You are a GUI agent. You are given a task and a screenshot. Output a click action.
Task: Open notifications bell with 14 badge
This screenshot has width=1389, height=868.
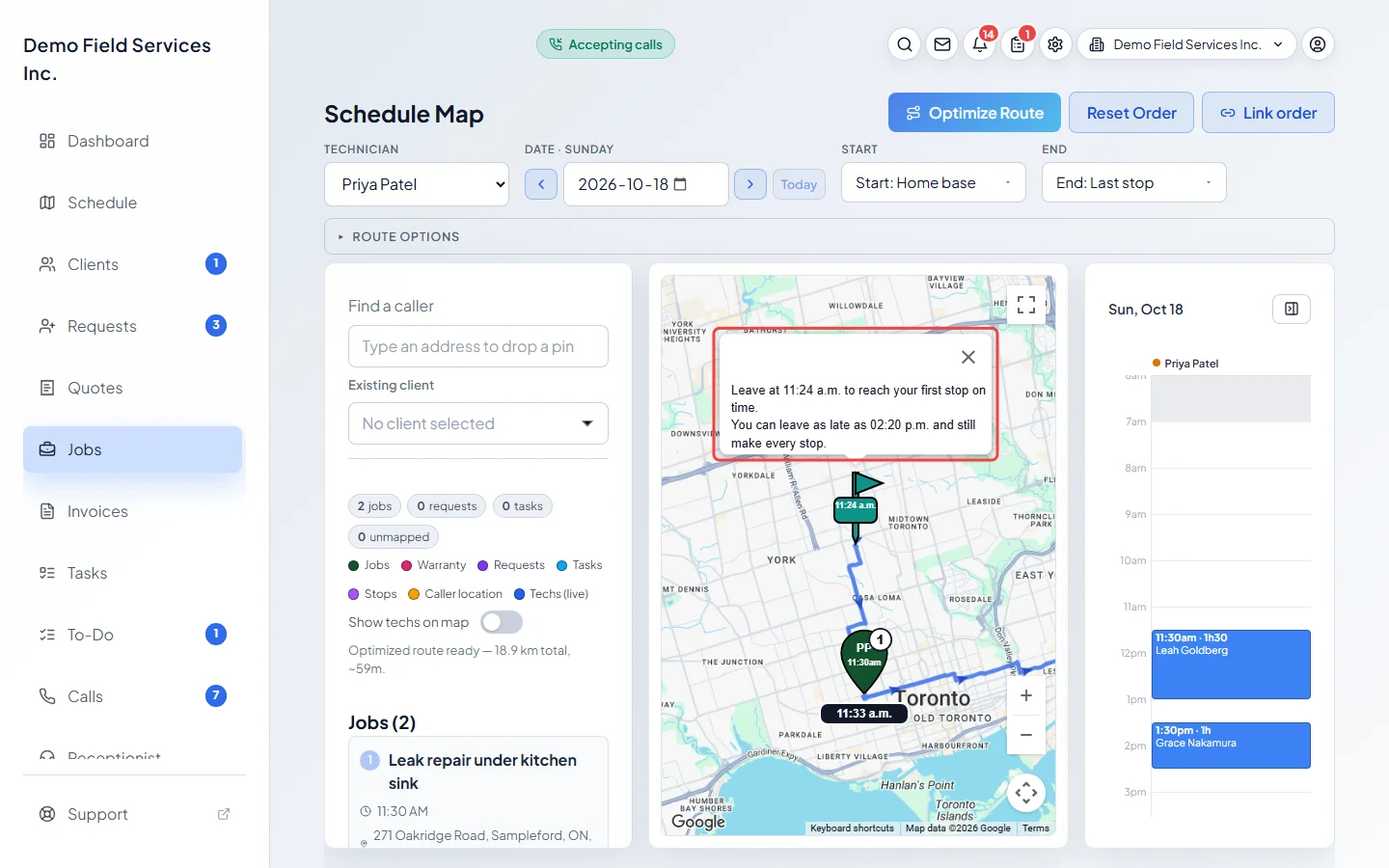980,44
